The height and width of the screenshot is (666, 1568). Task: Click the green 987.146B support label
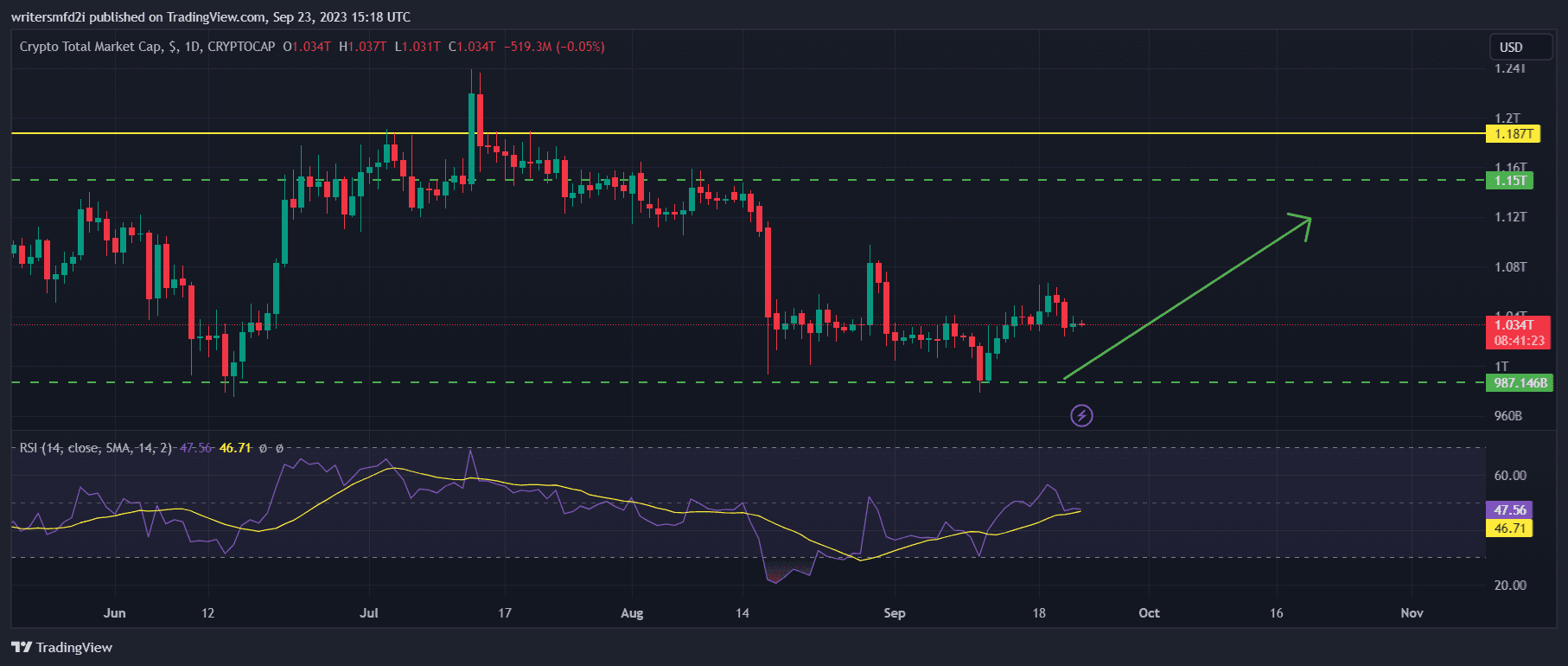1520,383
